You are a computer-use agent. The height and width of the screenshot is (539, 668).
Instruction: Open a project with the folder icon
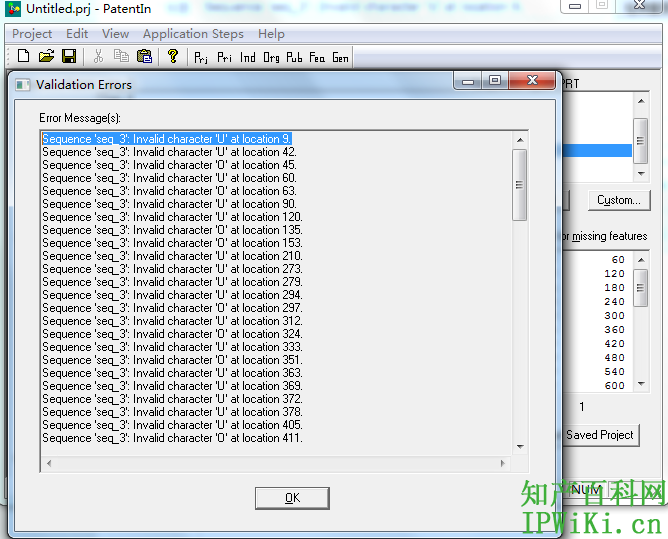(x=46, y=57)
